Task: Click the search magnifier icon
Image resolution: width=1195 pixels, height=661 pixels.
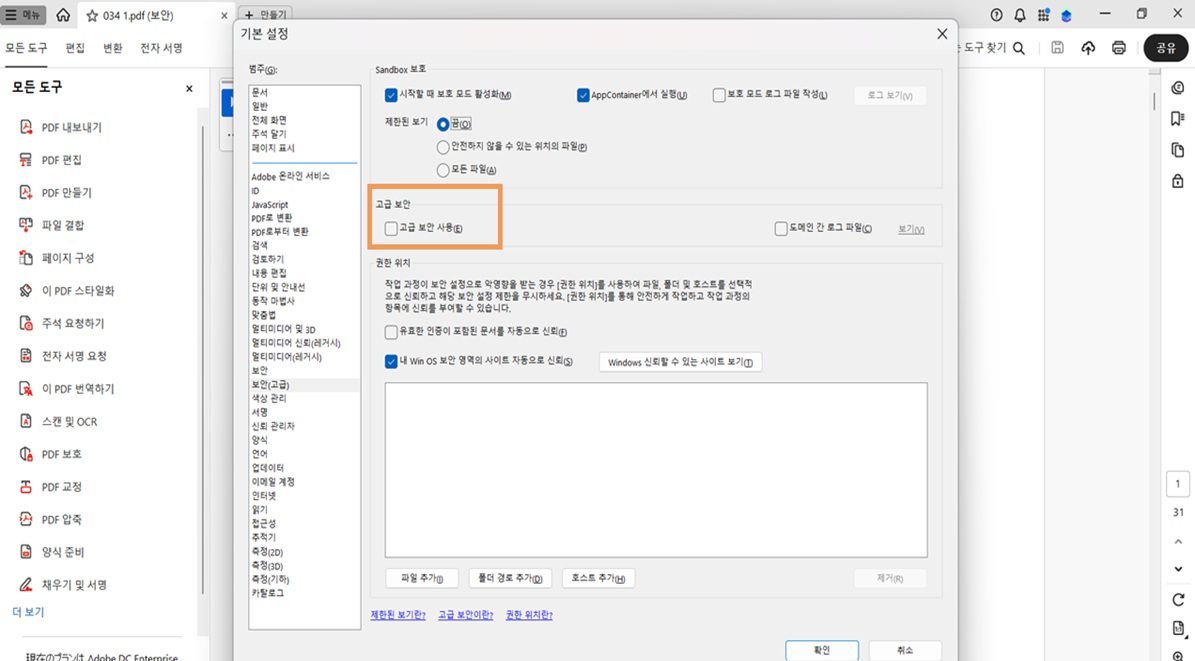Action: click(x=1019, y=48)
